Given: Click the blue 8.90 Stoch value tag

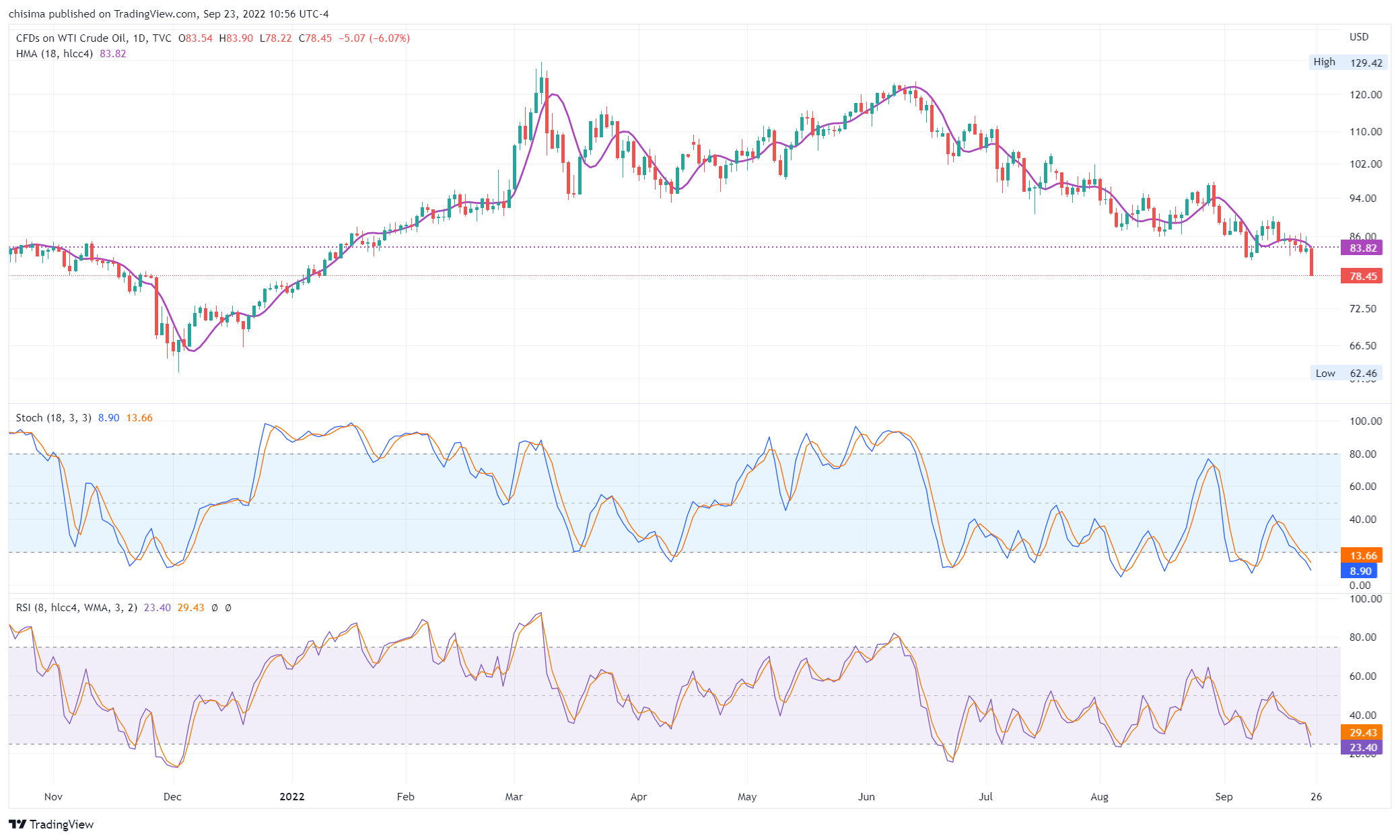Looking at the screenshot, I should tap(1360, 571).
